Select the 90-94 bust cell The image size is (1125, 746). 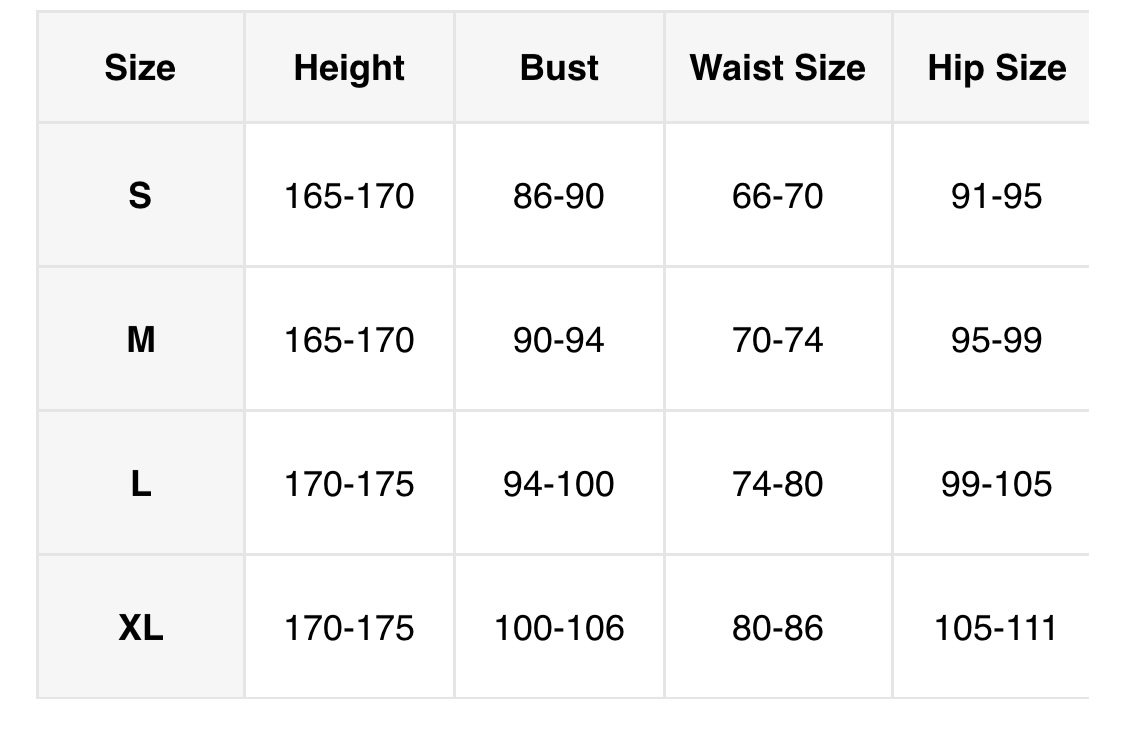click(559, 340)
